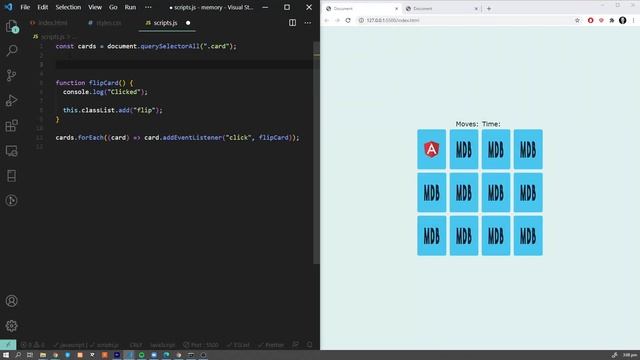This screenshot has height=360, width=640.
Task: Click the Prettier status bar item
Action: click(x=271, y=345)
